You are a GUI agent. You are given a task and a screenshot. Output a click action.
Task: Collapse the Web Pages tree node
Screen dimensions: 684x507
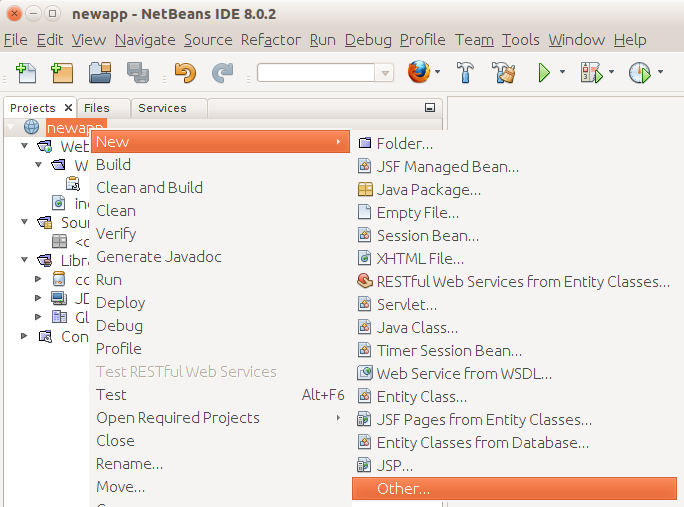tap(24, 146)
